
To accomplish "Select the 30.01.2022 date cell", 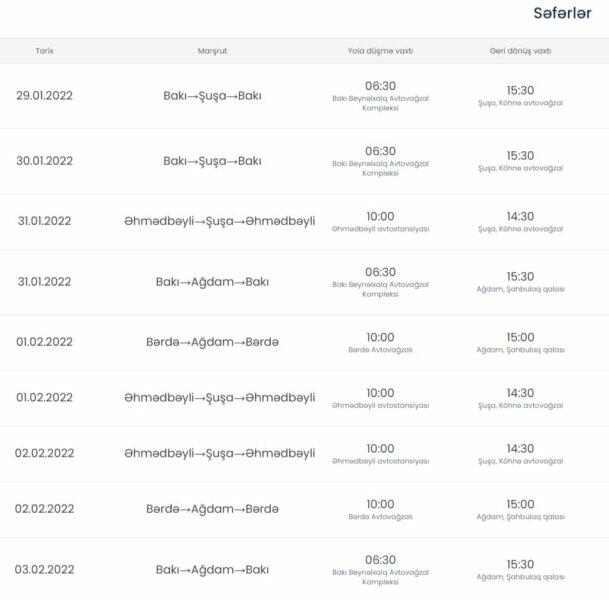I will 44,160.
